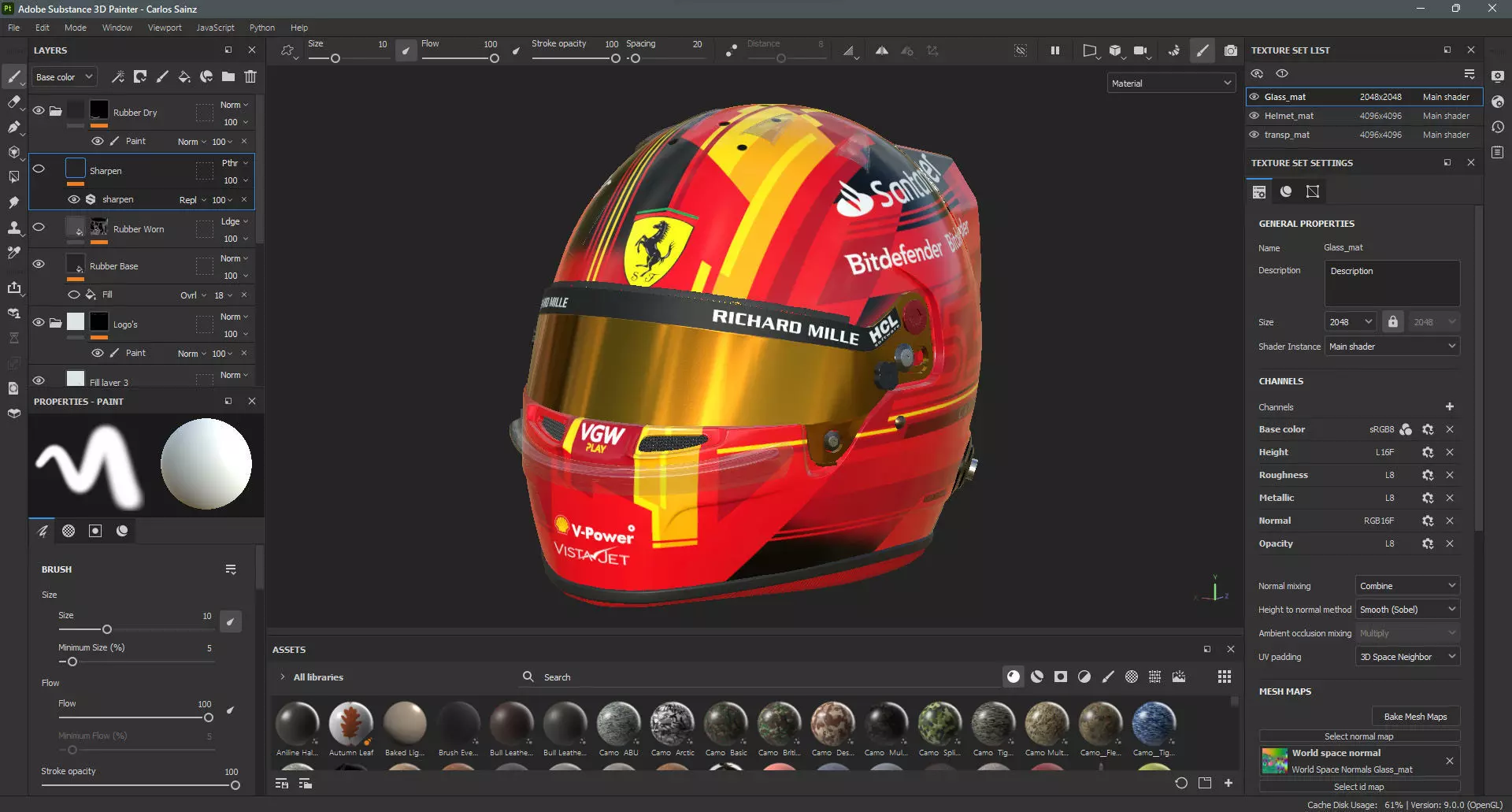Screen dimensions: 1512x812
Task: Add an effect with magic wand icon
Action: coord(118,76)
